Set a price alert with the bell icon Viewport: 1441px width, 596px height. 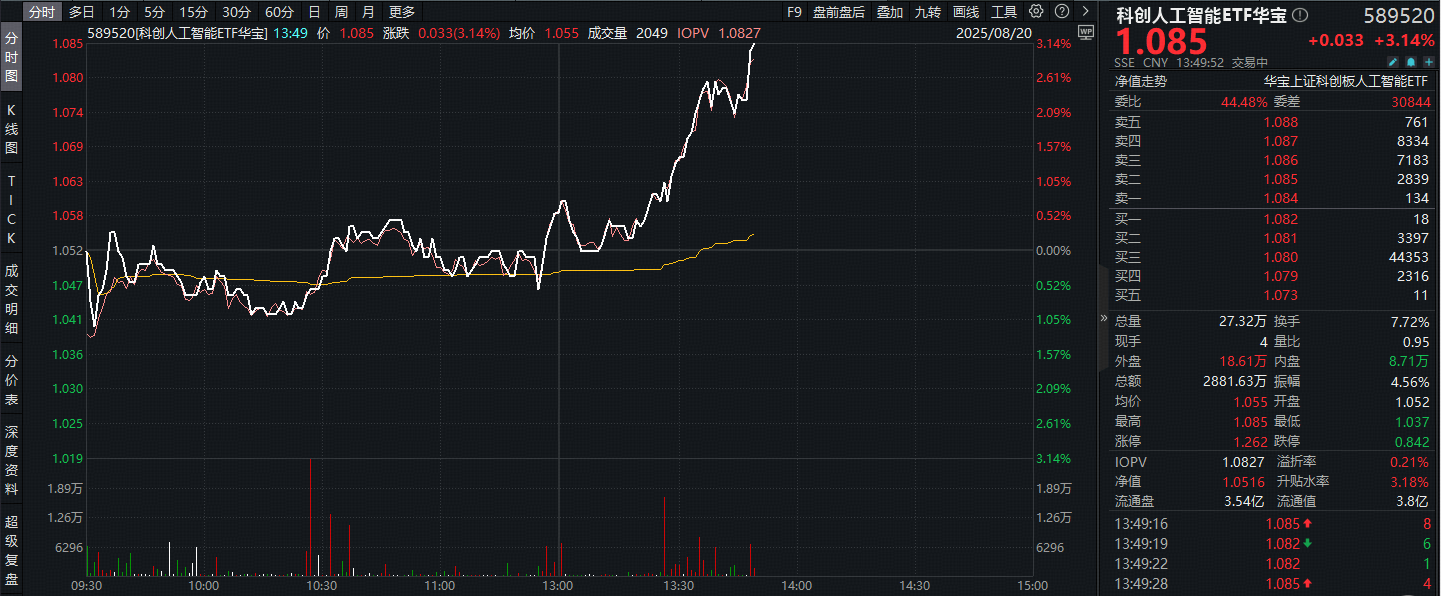point(1412,62)
